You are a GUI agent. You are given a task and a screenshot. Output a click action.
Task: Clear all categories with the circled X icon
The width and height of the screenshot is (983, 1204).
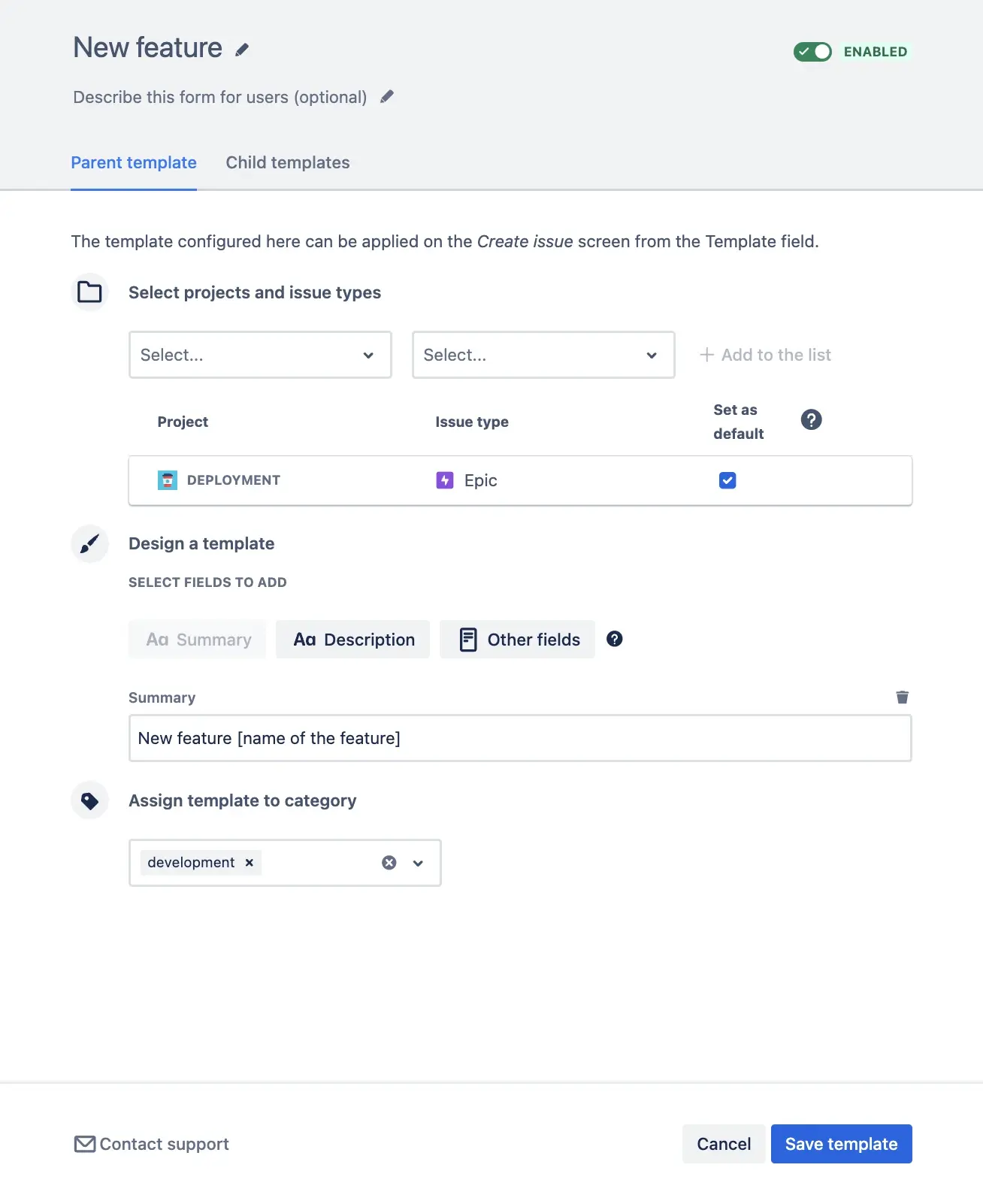tap(389, 863)
